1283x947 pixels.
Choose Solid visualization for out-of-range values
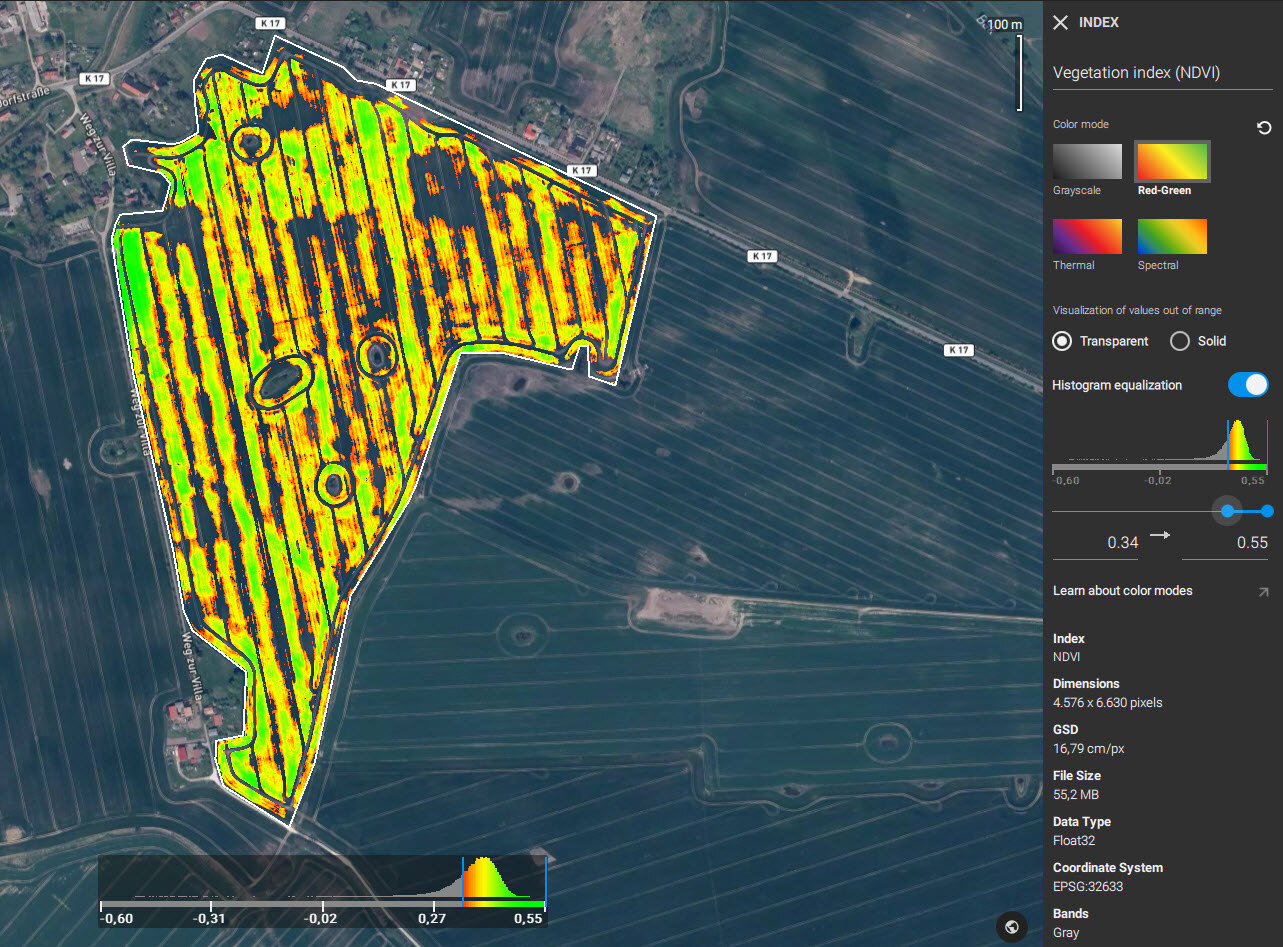1180,341
